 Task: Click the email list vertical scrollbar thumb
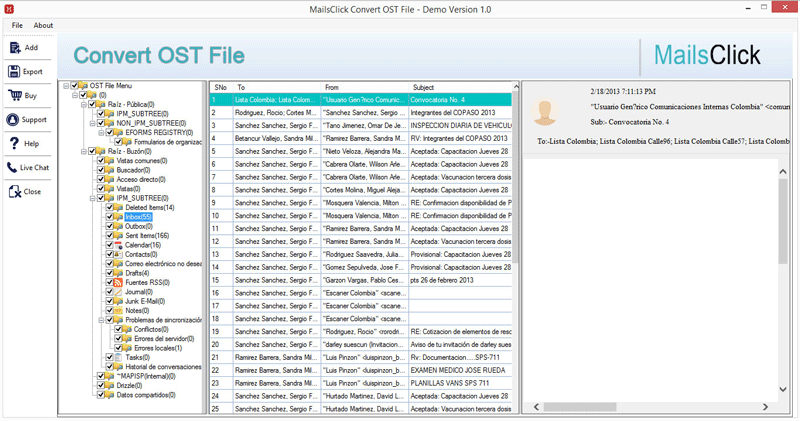click(515, 178)
